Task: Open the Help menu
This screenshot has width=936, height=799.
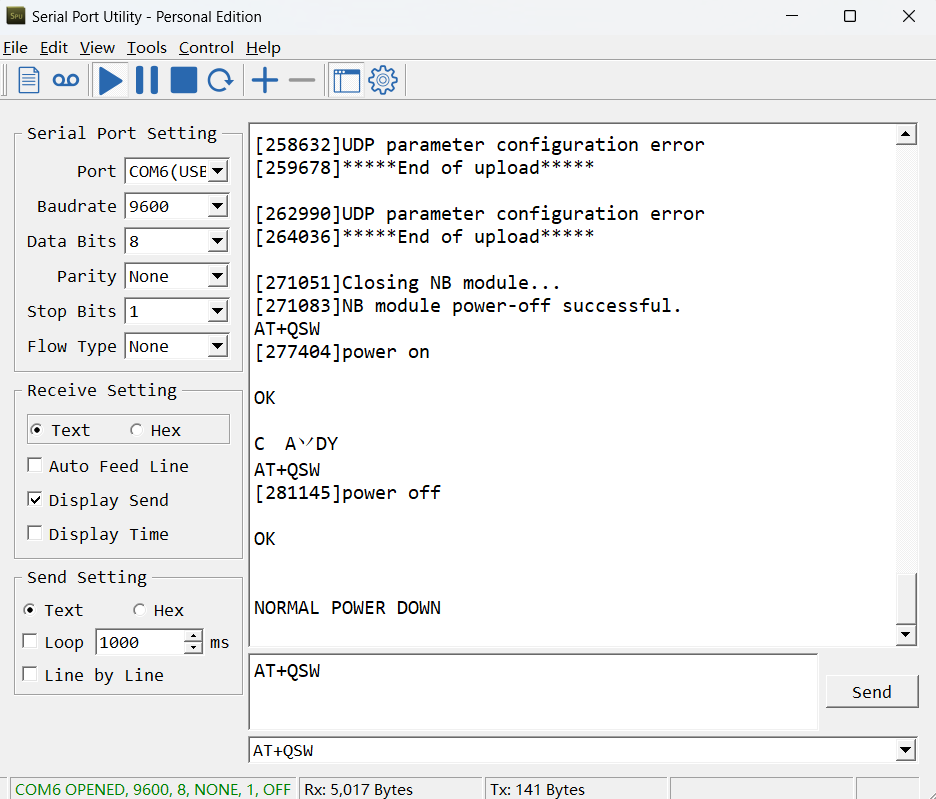Action: tap(263, 48)
